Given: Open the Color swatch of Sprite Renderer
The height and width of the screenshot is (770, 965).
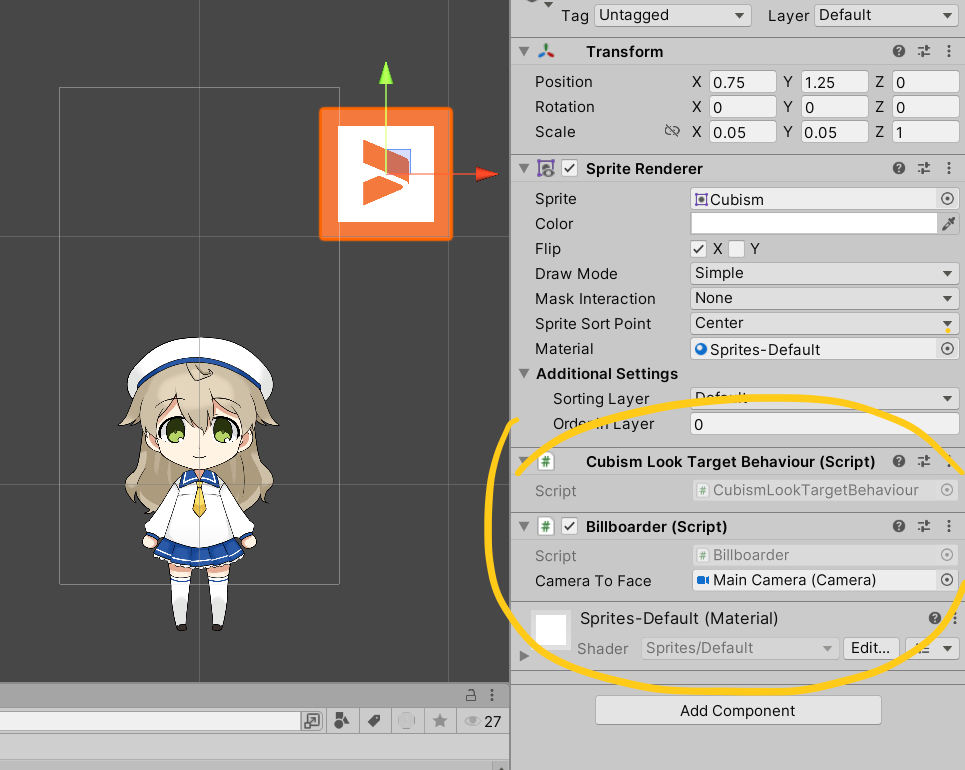Looking at the screenshot, I should (x=814, y=223).
